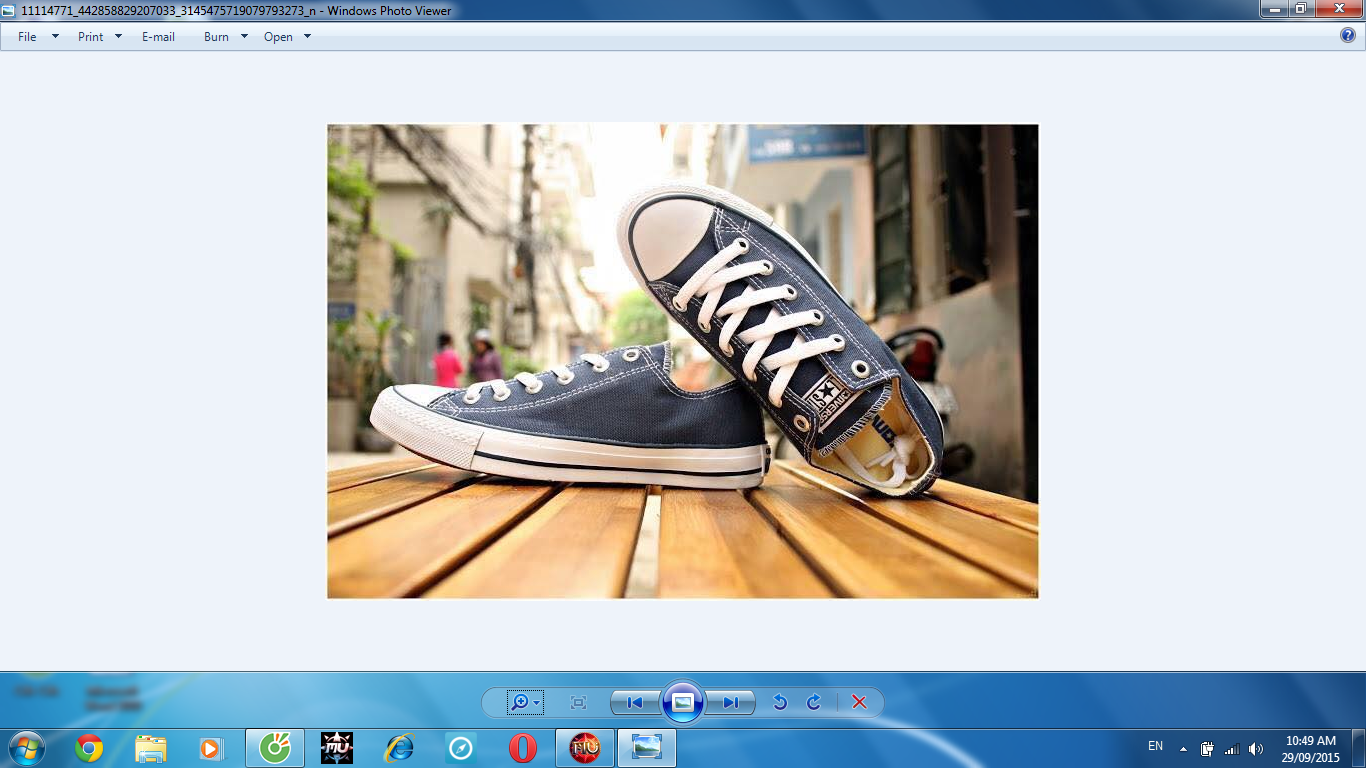Open the zoom magnifier control
Viewport: 1366px width, 768px height.
pyautogui.click(x=525, y=702)
